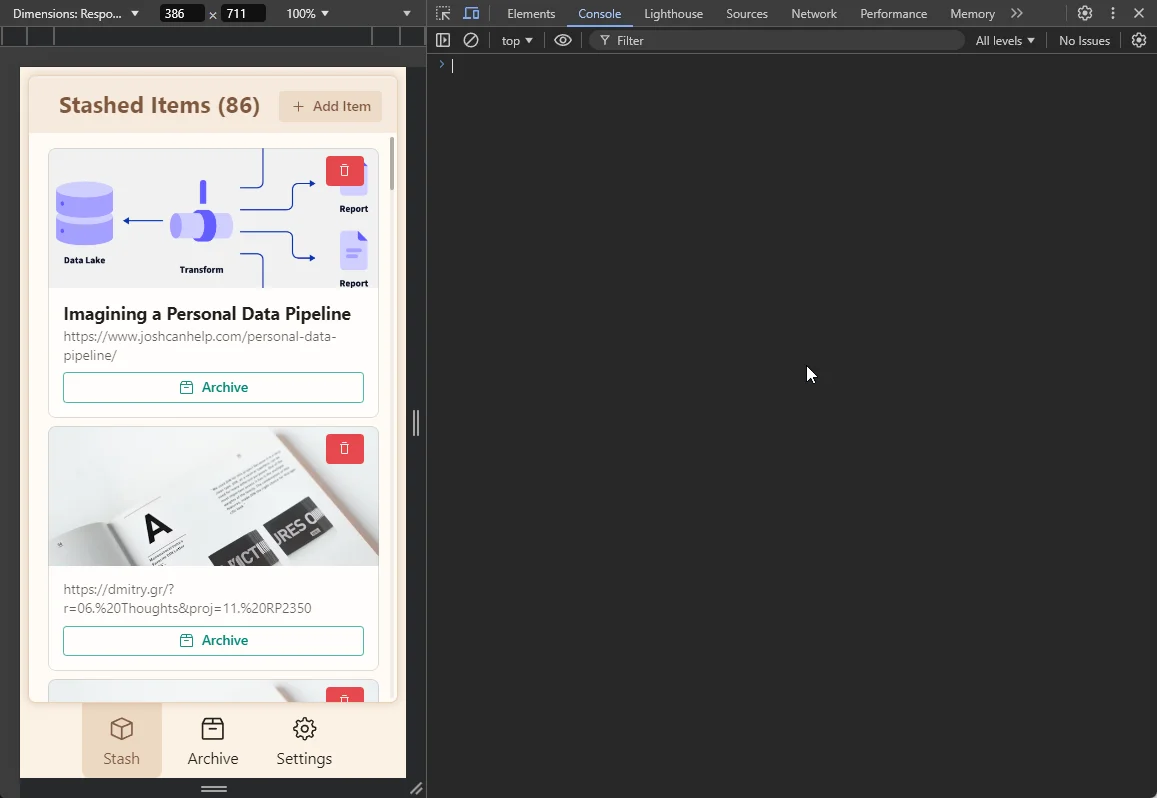Click the Add Item button

coord(330,107)
